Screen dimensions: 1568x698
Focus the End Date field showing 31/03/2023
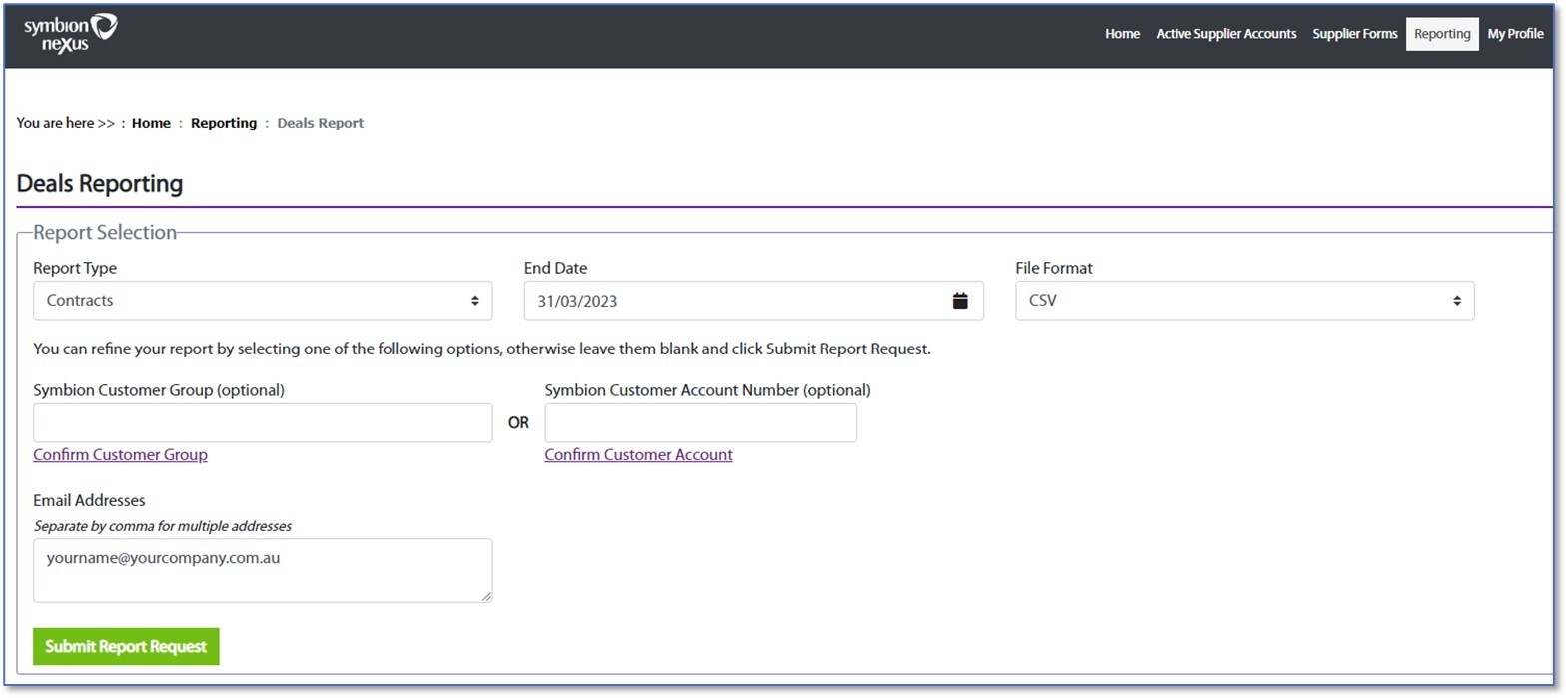tap(754, 301)
